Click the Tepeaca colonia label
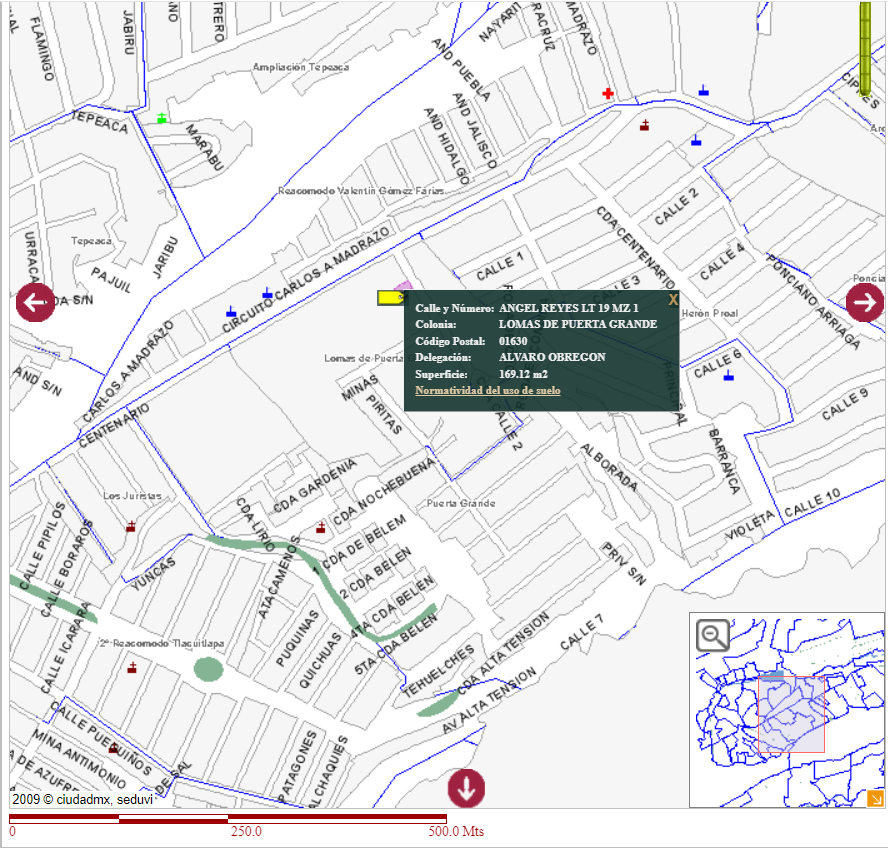This screenshot has height=848, width=888. pyautogui.click(x=91, y=241)
